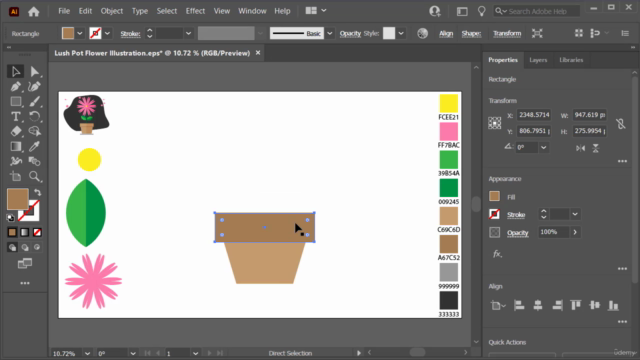
Task: Click the large fill color box in toolbar
Action: (x=18, y=199)
